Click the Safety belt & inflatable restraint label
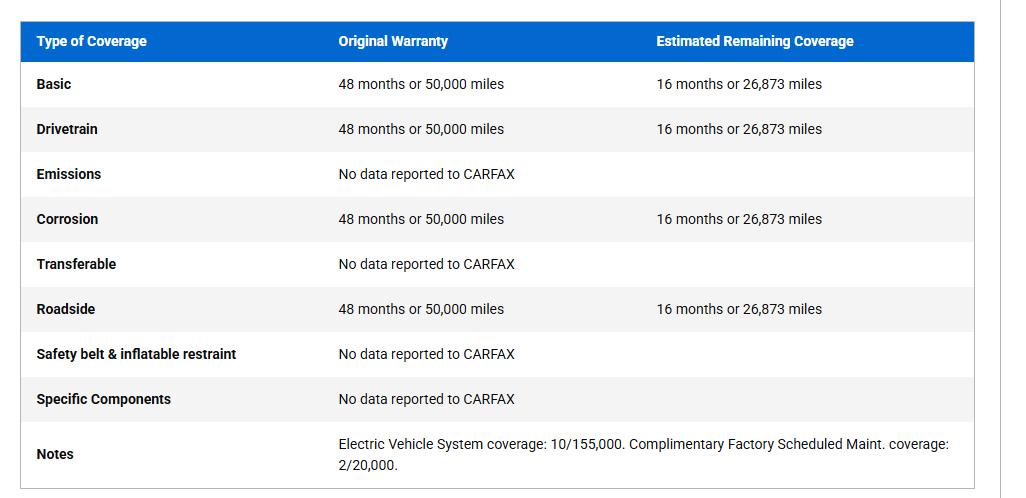Image resolution: width=1026 pixels, height=498 pixels. (x=136, y=354)
